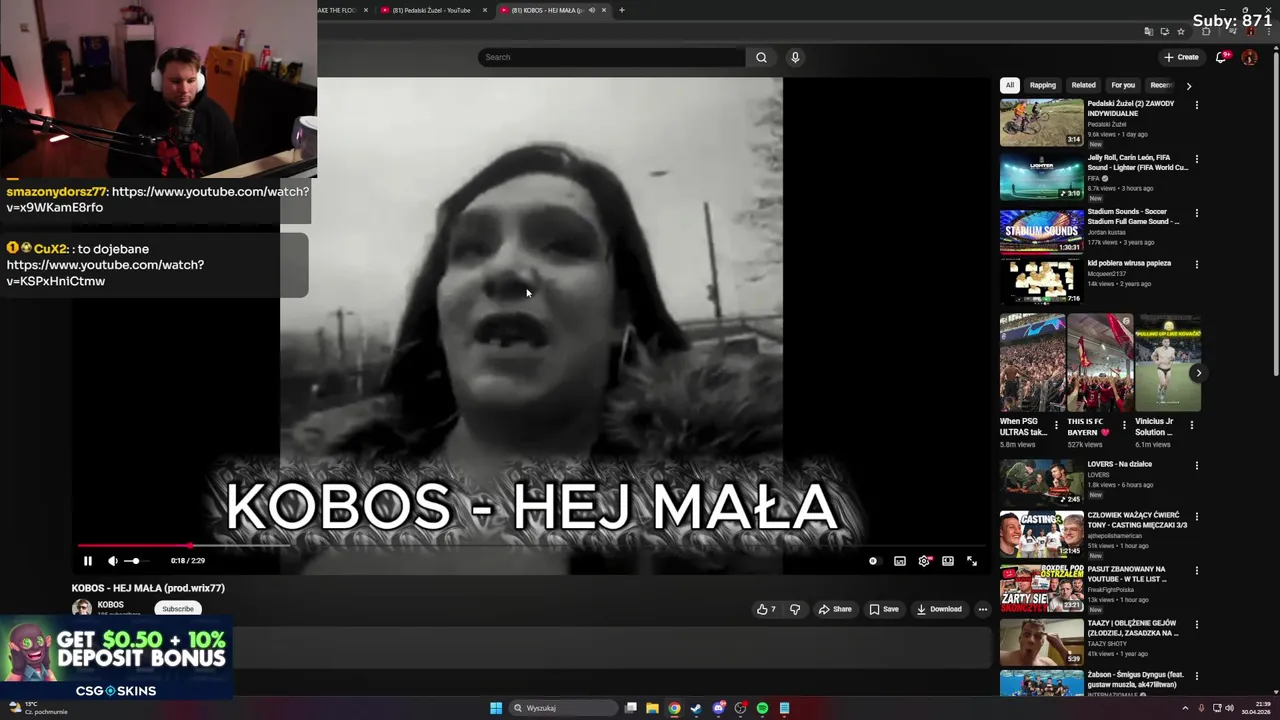Image resolution: width=1280 pixels, height=720 pixels.
Task: Open the Żabson - Śmigus Dyngus video
Action: coord(1041,683)
